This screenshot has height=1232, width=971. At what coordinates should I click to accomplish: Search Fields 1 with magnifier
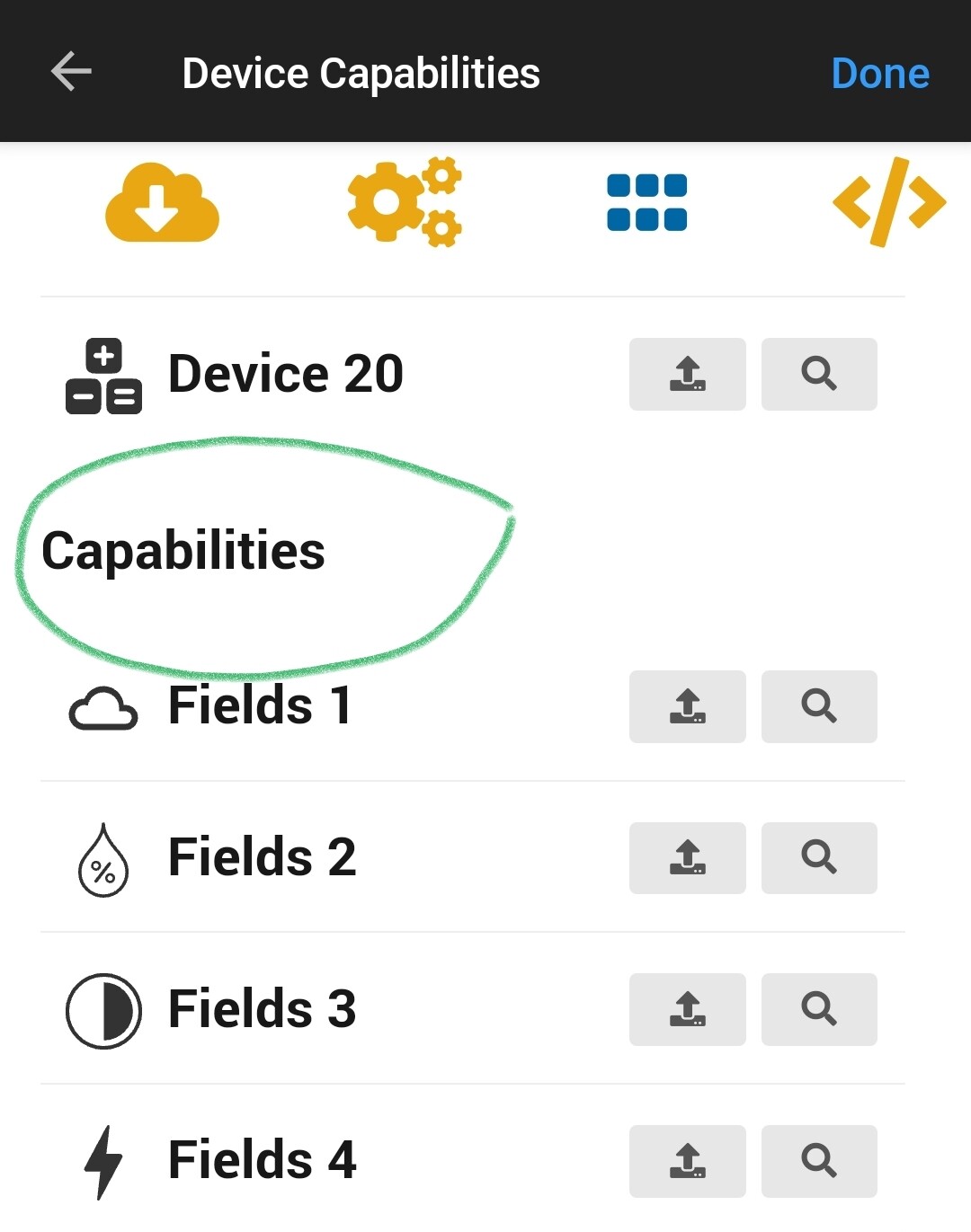(818, 706)
